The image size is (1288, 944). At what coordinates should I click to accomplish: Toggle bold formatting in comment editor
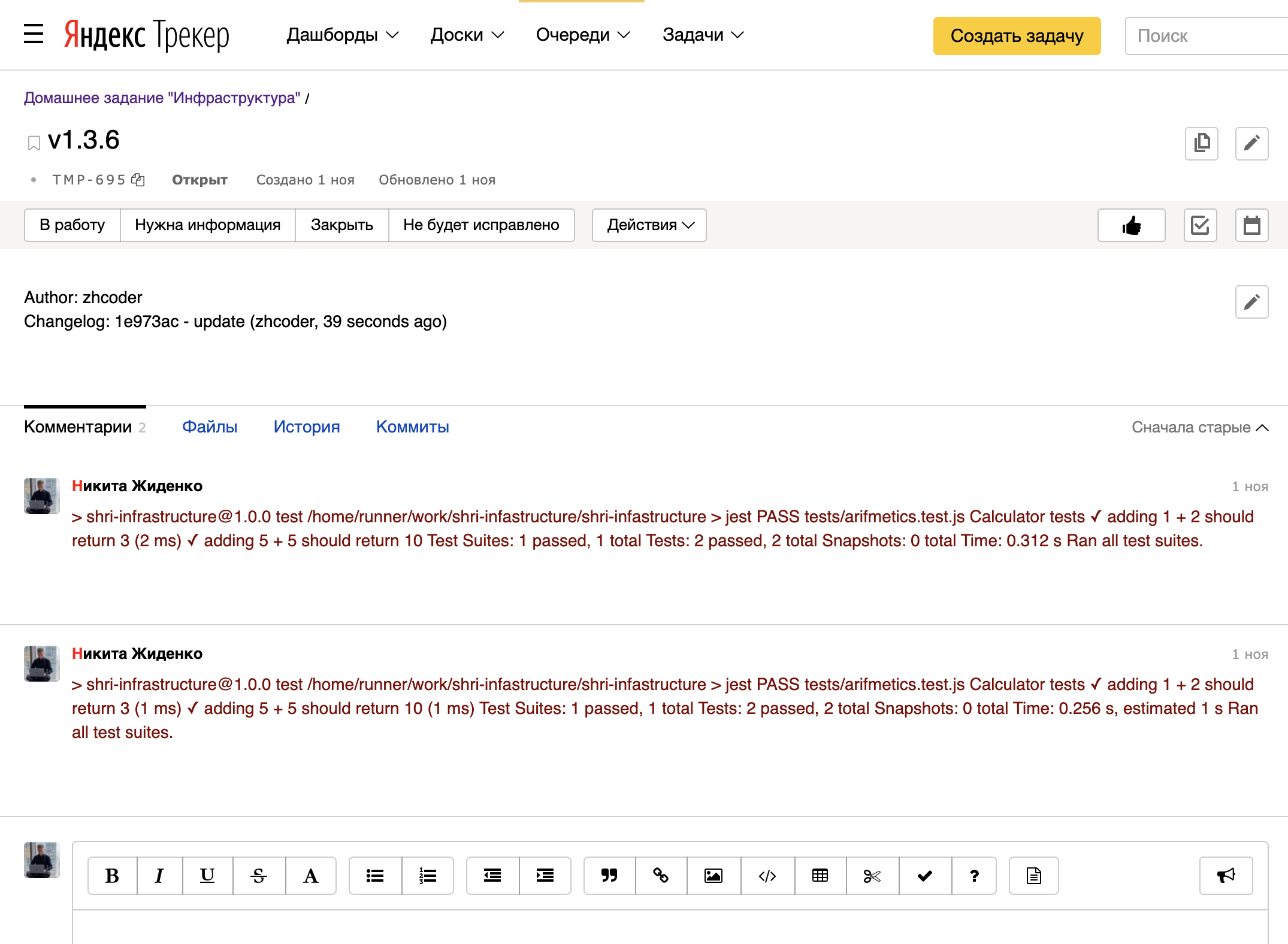[112, 876]
